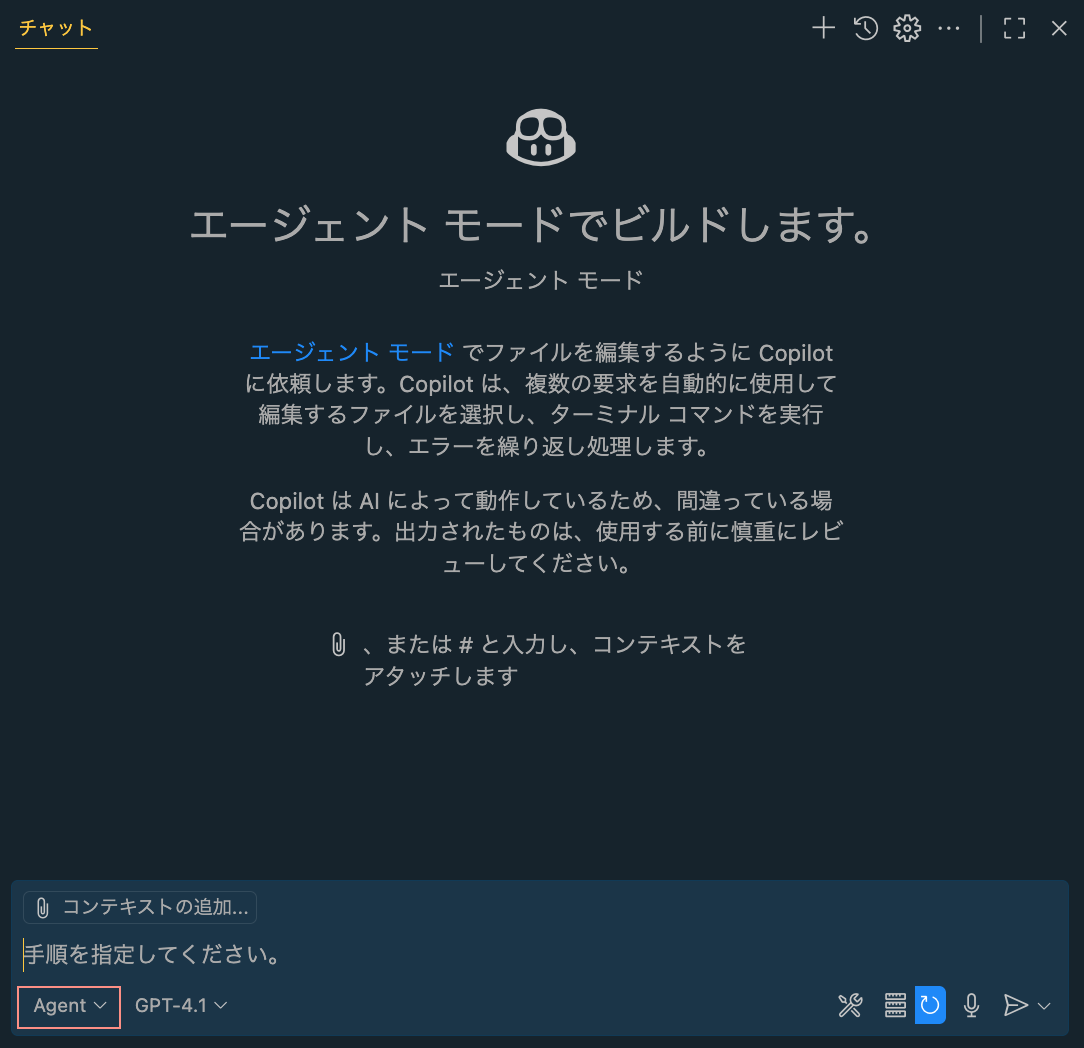Open chat history clock icon

[x=865, y=29]
